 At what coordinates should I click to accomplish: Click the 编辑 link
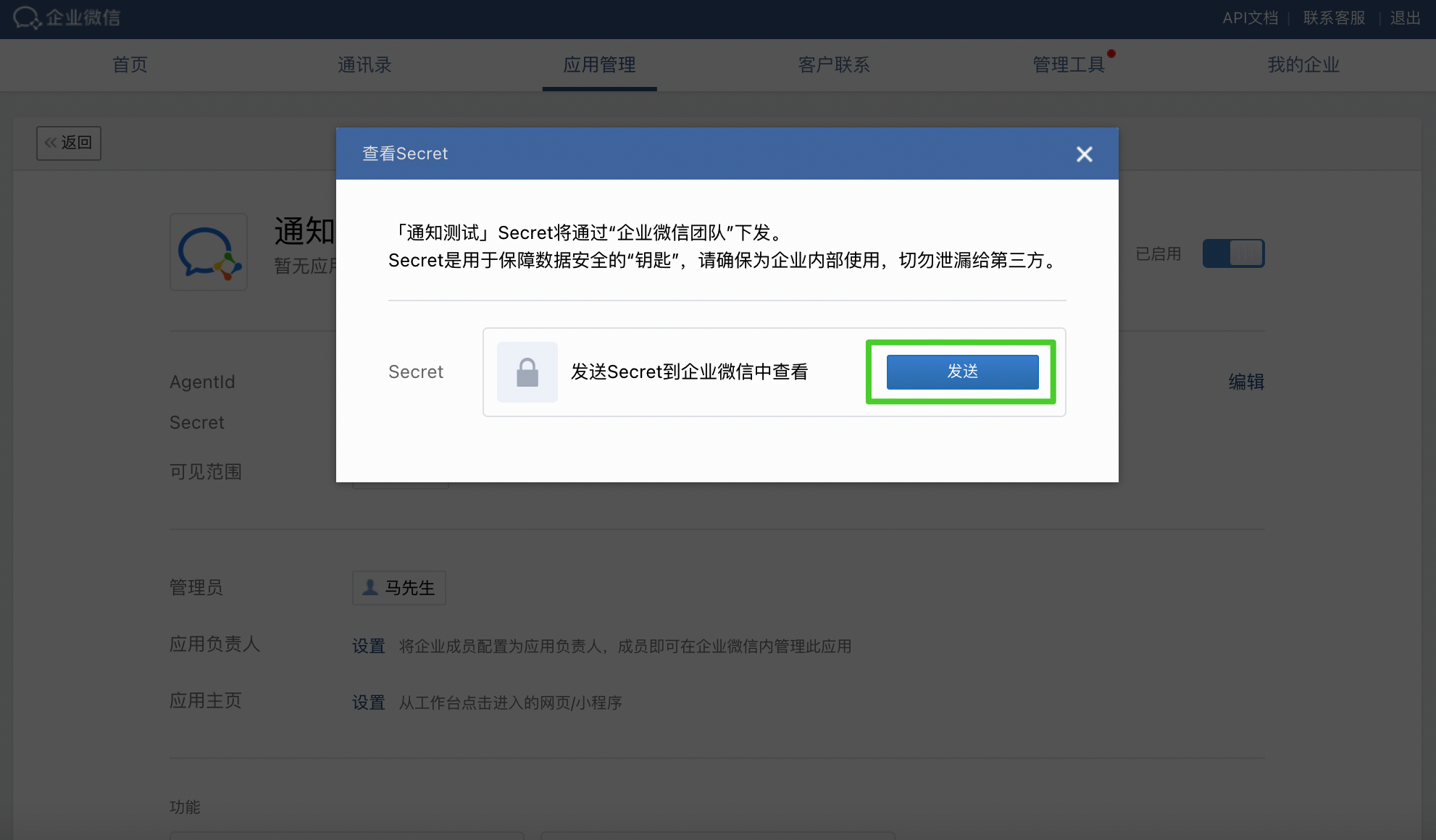pos(1245,382)
